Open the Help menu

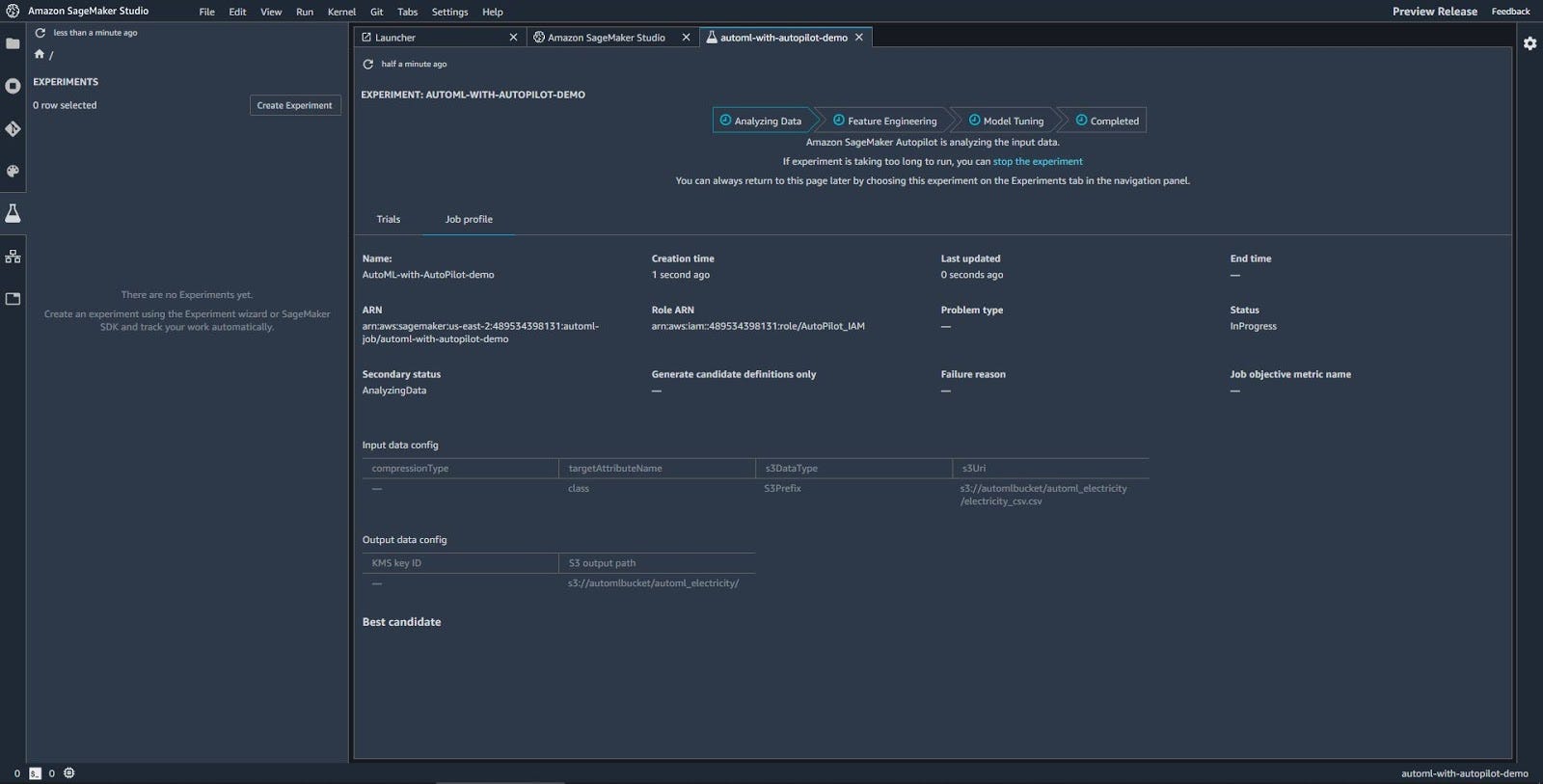492,12
